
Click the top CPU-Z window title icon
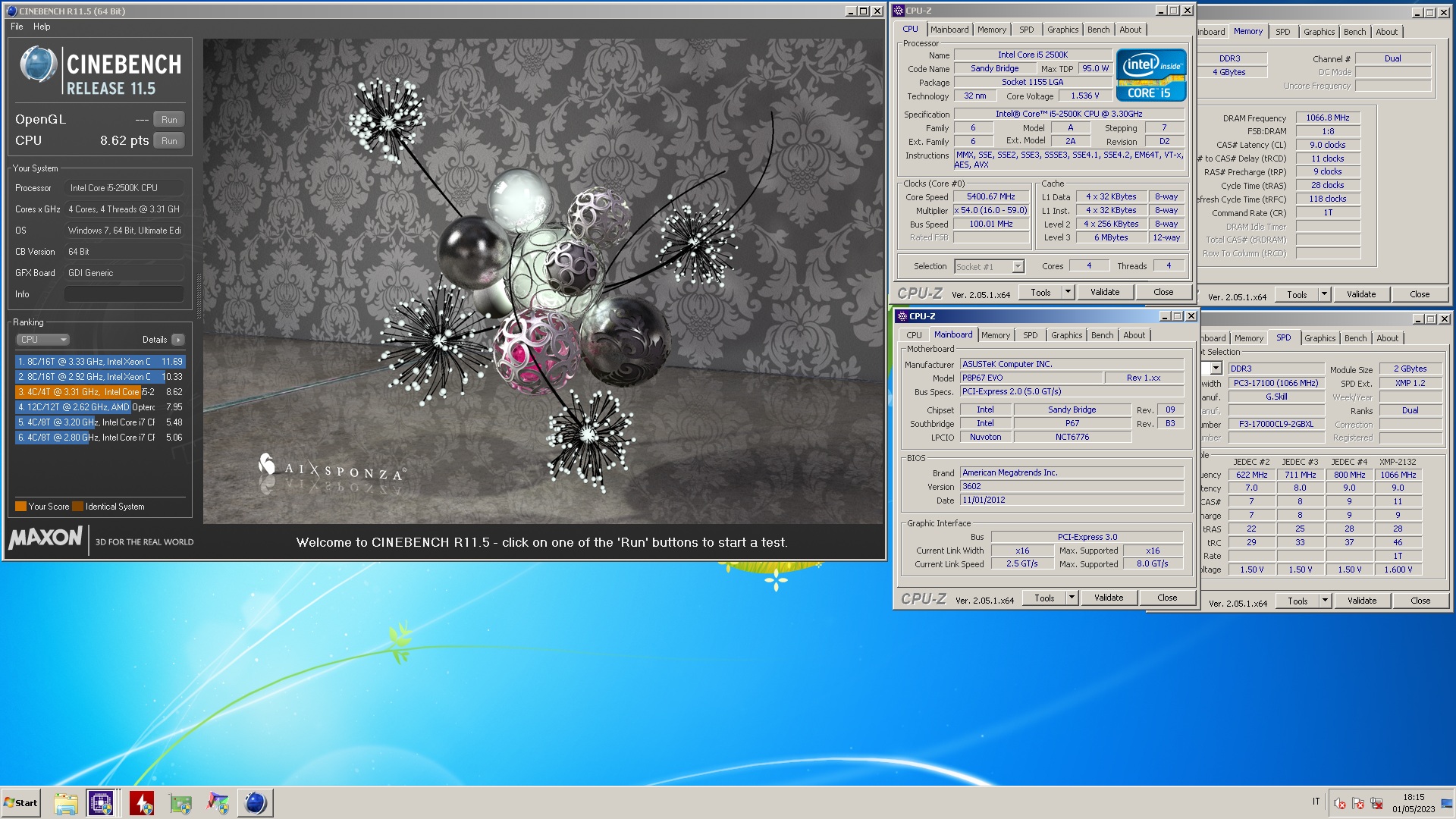[899, 11]
